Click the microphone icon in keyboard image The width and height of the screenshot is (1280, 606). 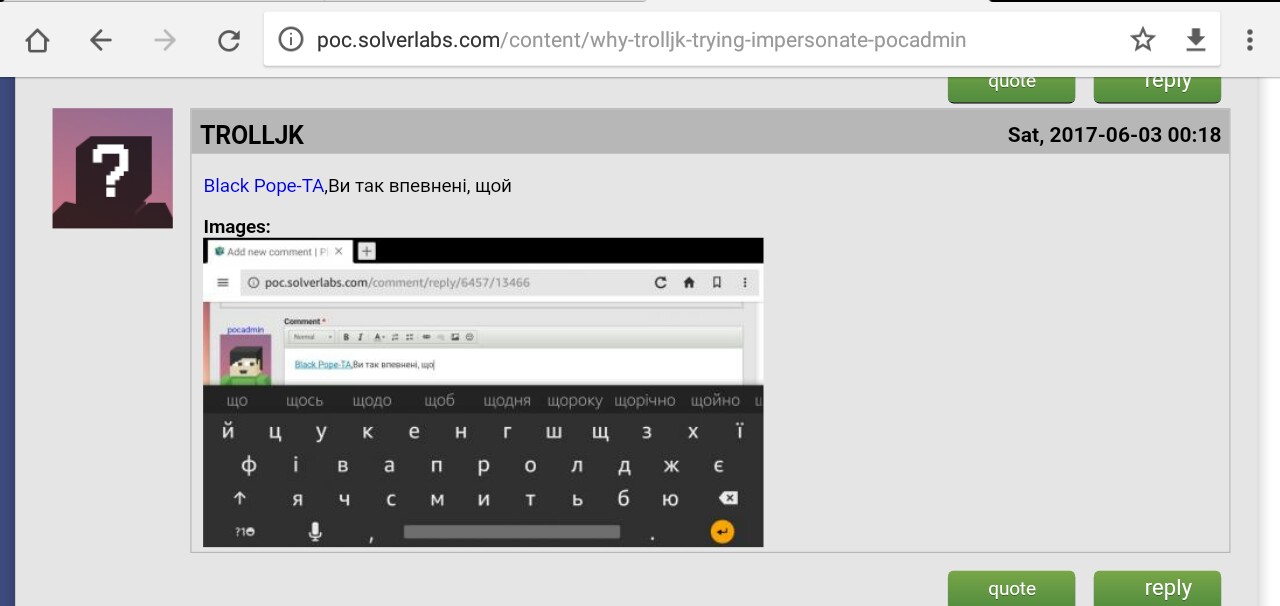point(315,531)
